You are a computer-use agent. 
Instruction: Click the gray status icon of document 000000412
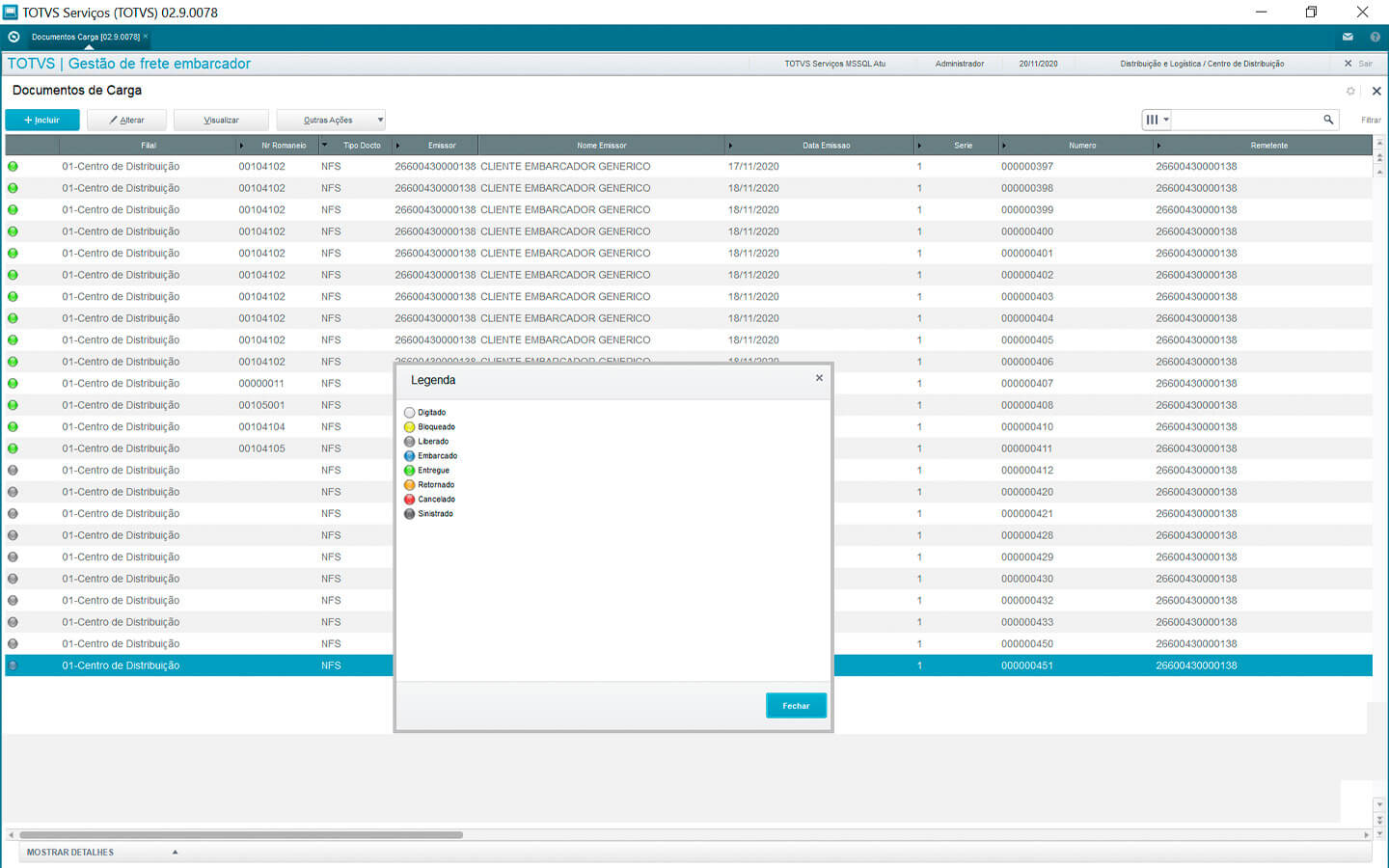tap(13, 471)
